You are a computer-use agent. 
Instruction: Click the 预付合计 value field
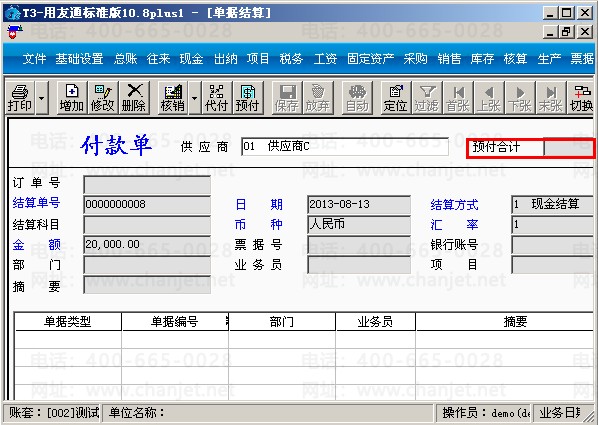point(569,148)
